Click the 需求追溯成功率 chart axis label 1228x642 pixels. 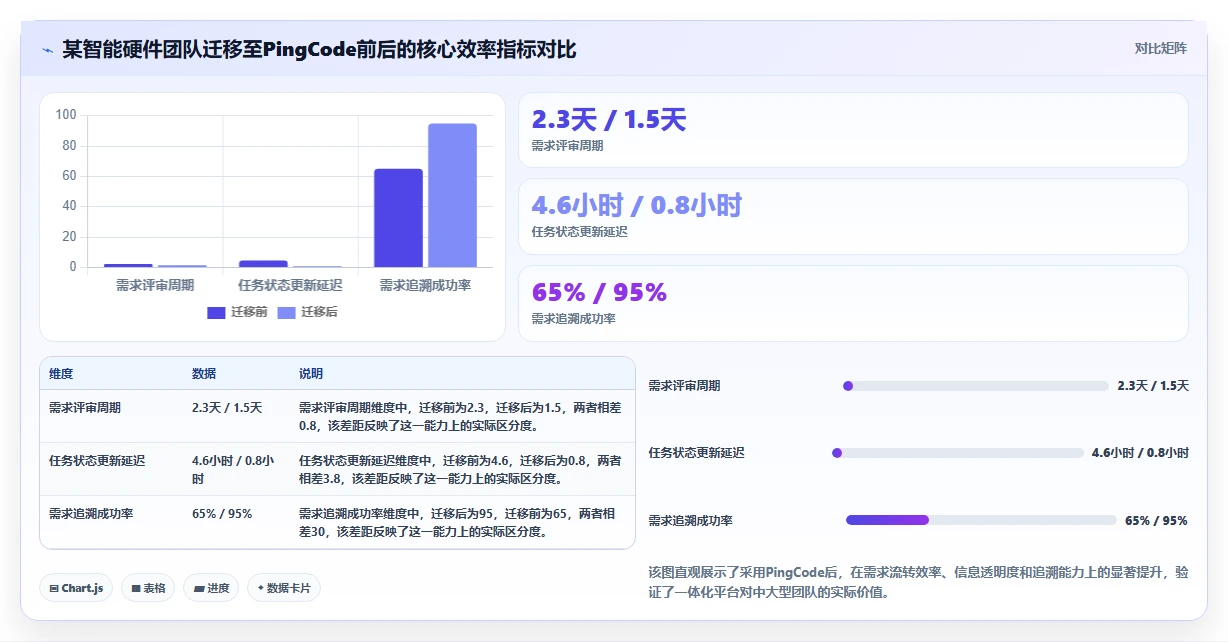(x=425, y=285)
